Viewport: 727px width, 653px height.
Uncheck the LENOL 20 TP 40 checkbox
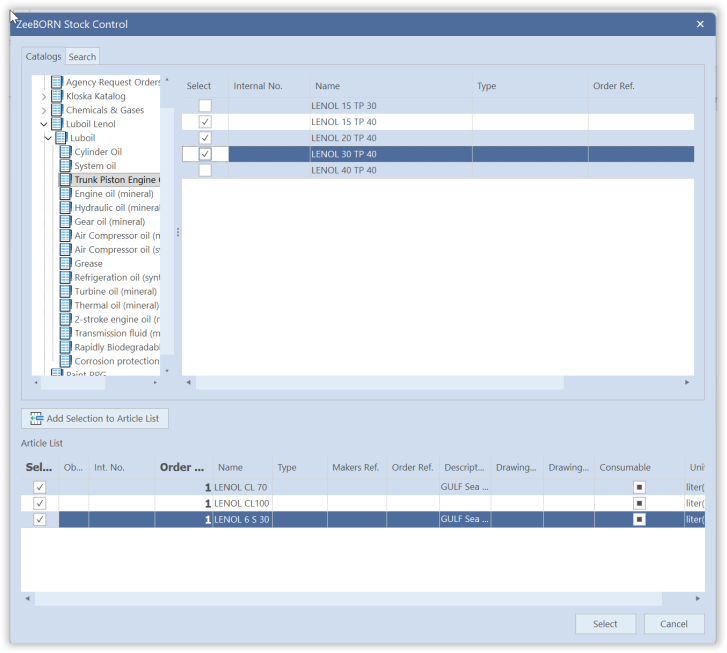(205, 138)
